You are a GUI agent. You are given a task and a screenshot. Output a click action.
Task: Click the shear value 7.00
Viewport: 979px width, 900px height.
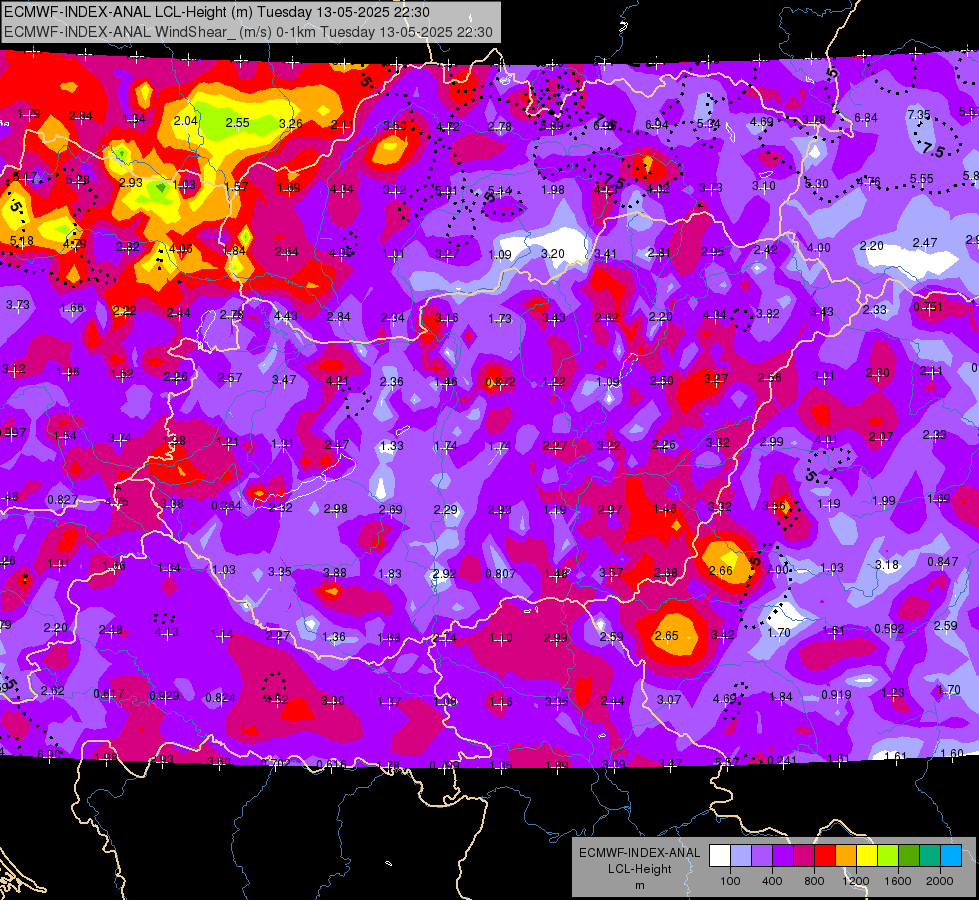777,570
